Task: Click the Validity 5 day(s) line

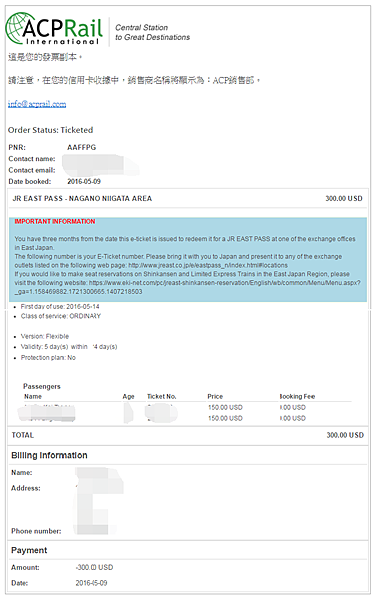Action: point(69,347)
